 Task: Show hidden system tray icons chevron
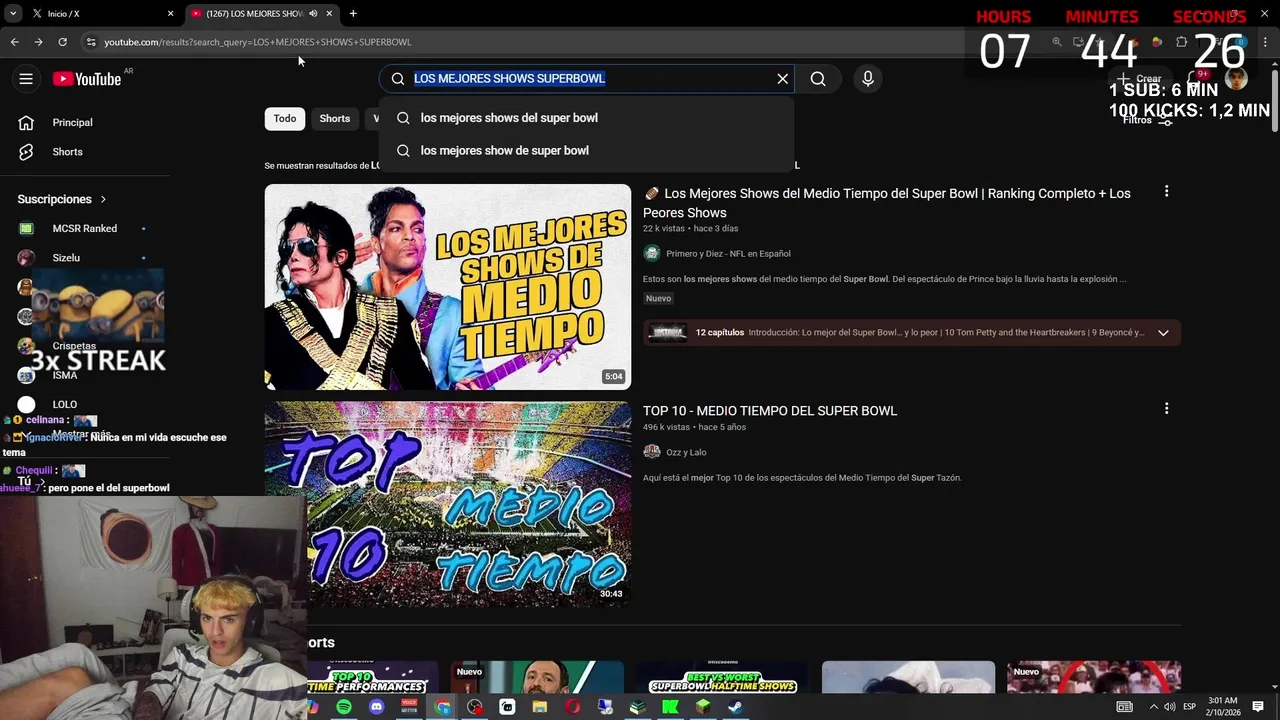point(1153,707)
